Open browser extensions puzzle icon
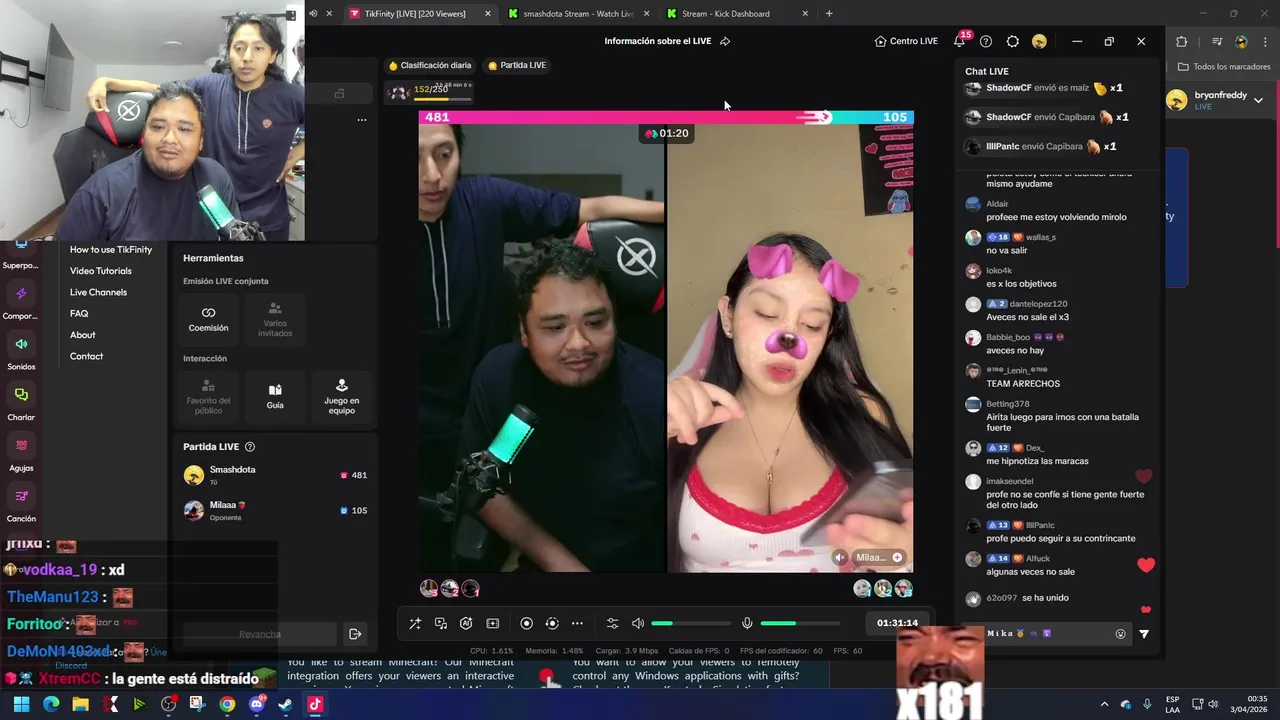This screenshot has height=720, width=1280. click(1181, 42)
